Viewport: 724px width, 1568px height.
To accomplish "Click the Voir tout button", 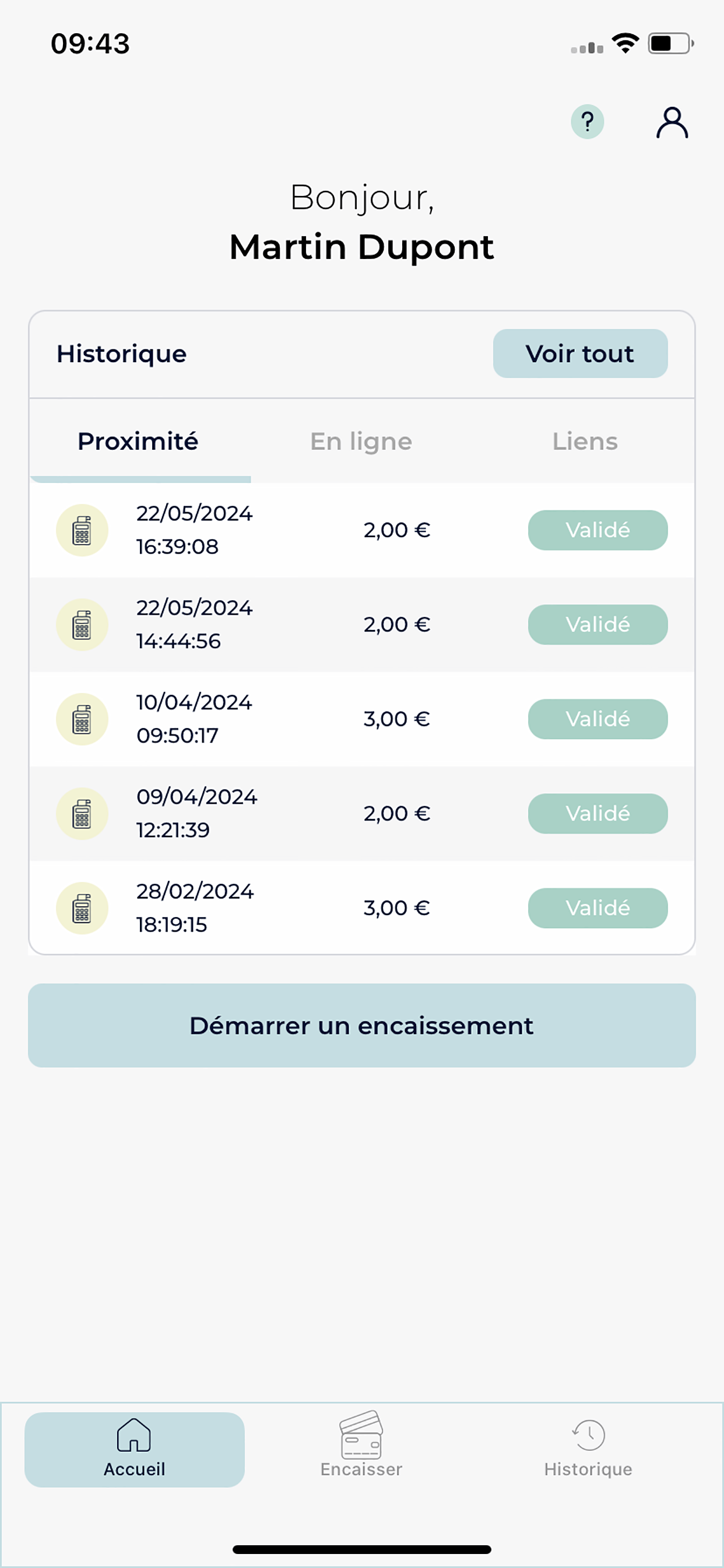I will point(580,353).
